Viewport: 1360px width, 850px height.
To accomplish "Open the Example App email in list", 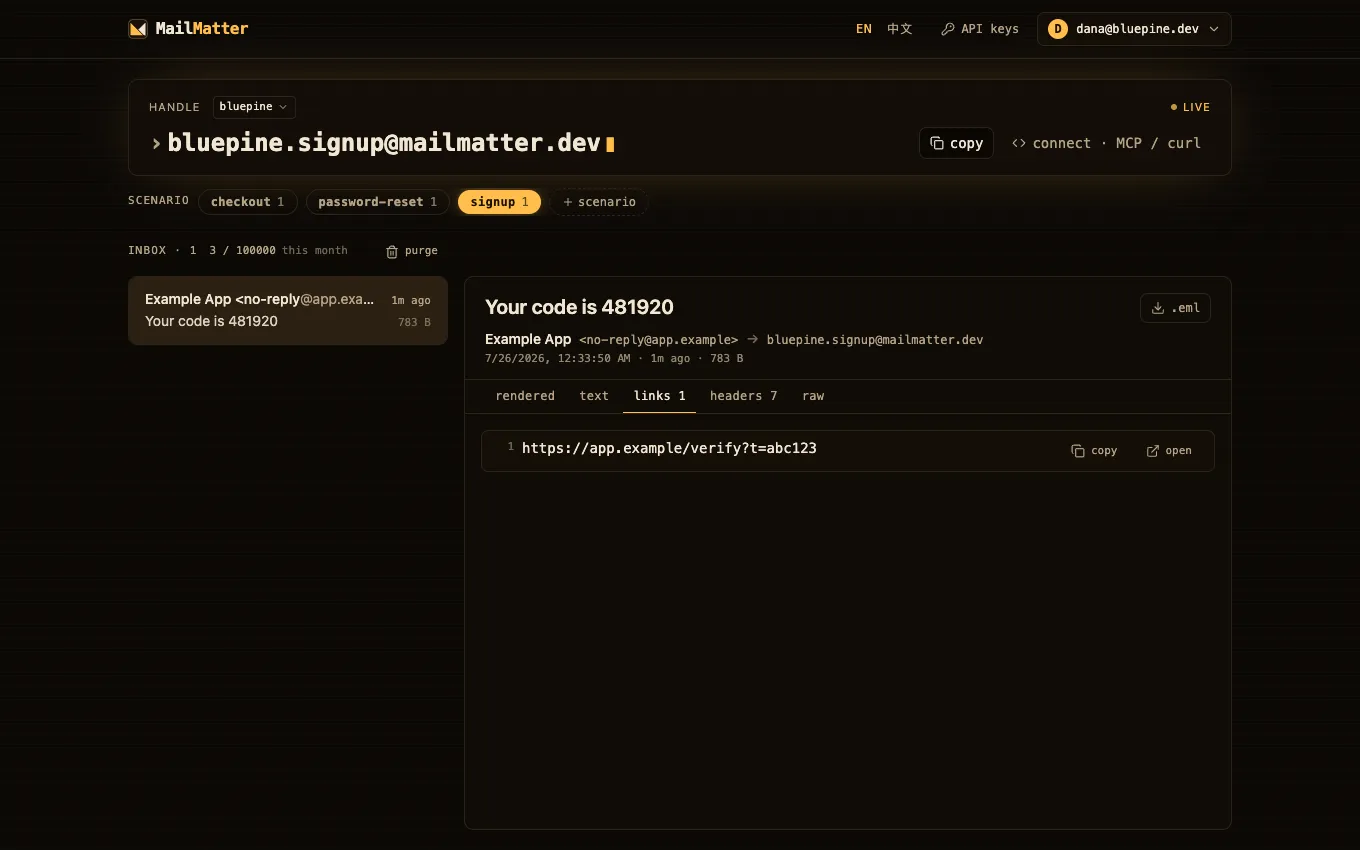I will click(288, 310).
